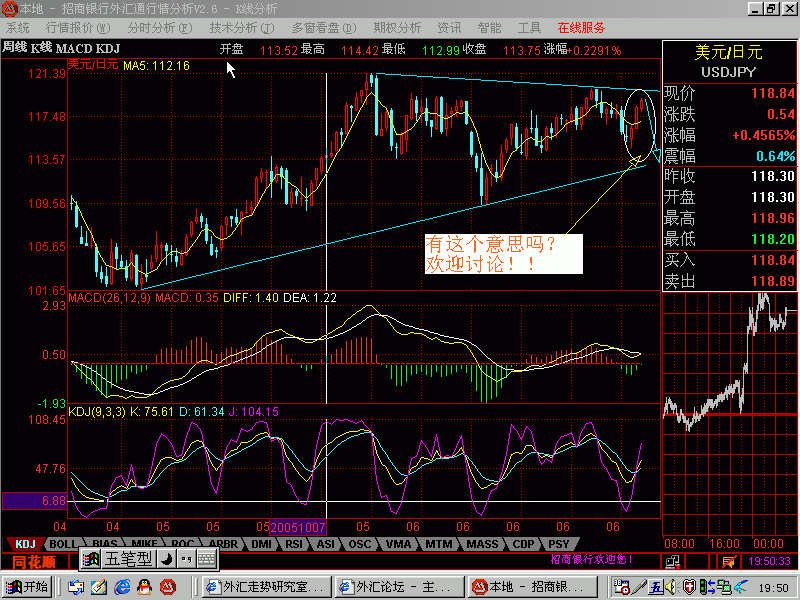Switch to the VMA indicator tab
Image resolution: width=800 pixels, height=600 pixels.
pyautogui.click(x=398, y=544)
